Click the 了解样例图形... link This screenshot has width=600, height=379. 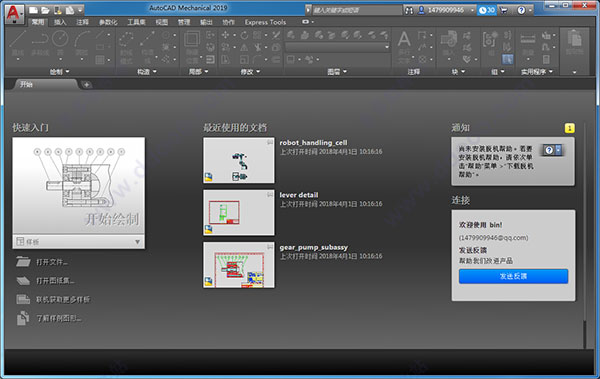pyautogui.click(x=59, y=318)
